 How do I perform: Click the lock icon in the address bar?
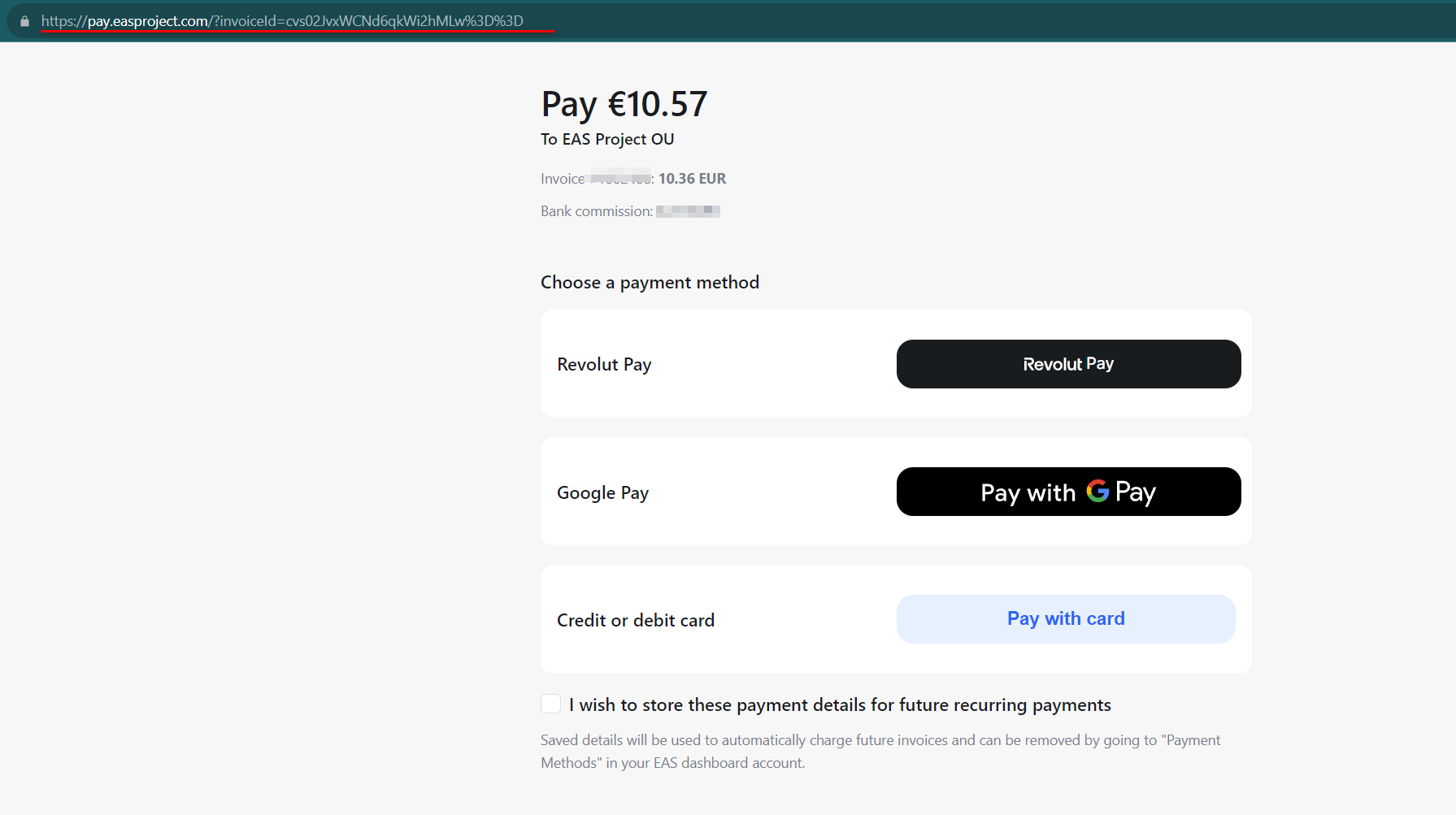[x=24, y=21]
